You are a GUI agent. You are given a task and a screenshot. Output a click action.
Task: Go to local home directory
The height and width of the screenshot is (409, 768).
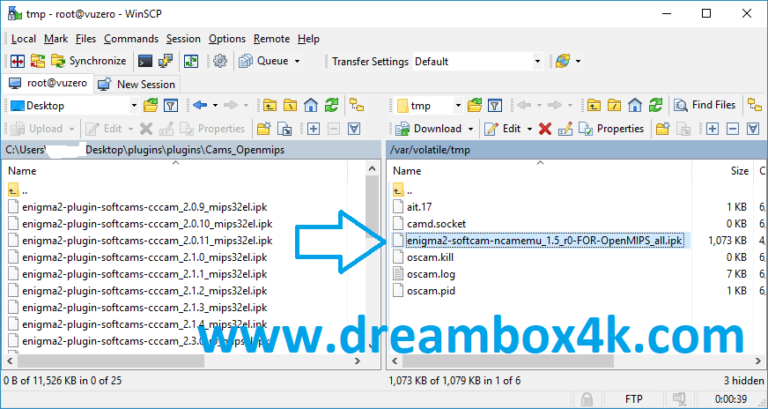click(311, 105)
